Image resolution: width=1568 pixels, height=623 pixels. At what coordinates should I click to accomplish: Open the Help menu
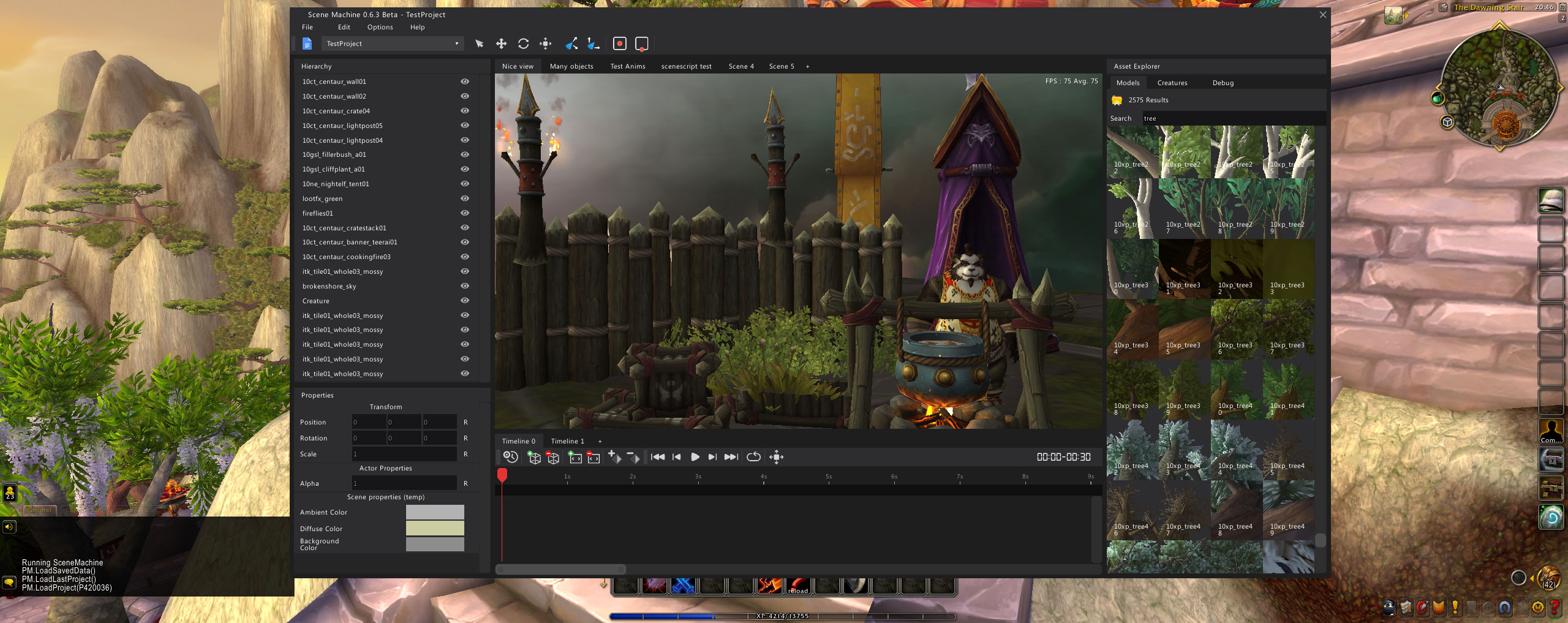[417, 27]
